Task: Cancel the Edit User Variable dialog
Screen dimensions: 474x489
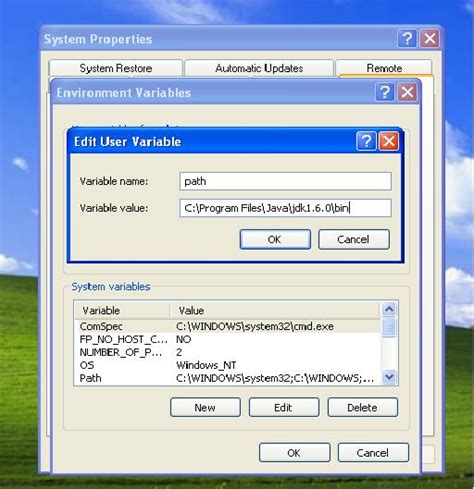Action: pos(354,239)
